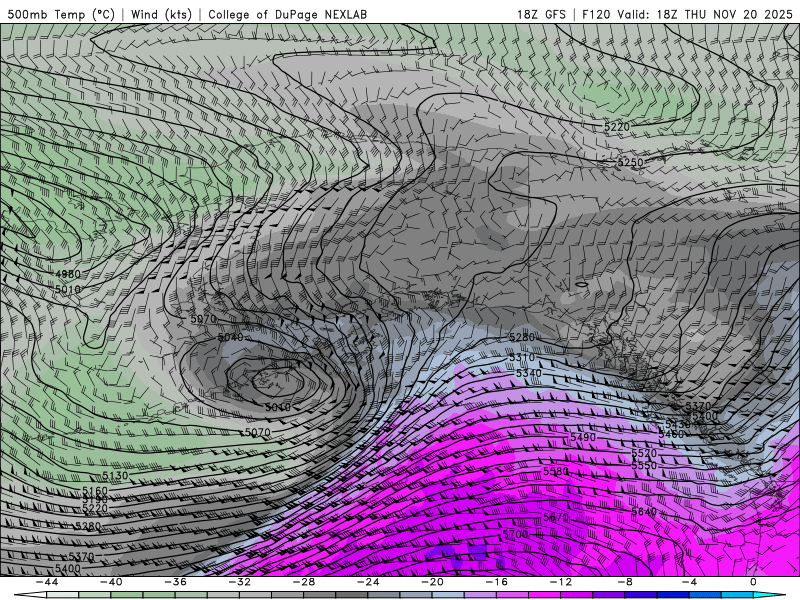This screenshot has width=800, height=600.
Task: Click the -44 color scale label
Action: pyautogui.click(x=46, y=582)
